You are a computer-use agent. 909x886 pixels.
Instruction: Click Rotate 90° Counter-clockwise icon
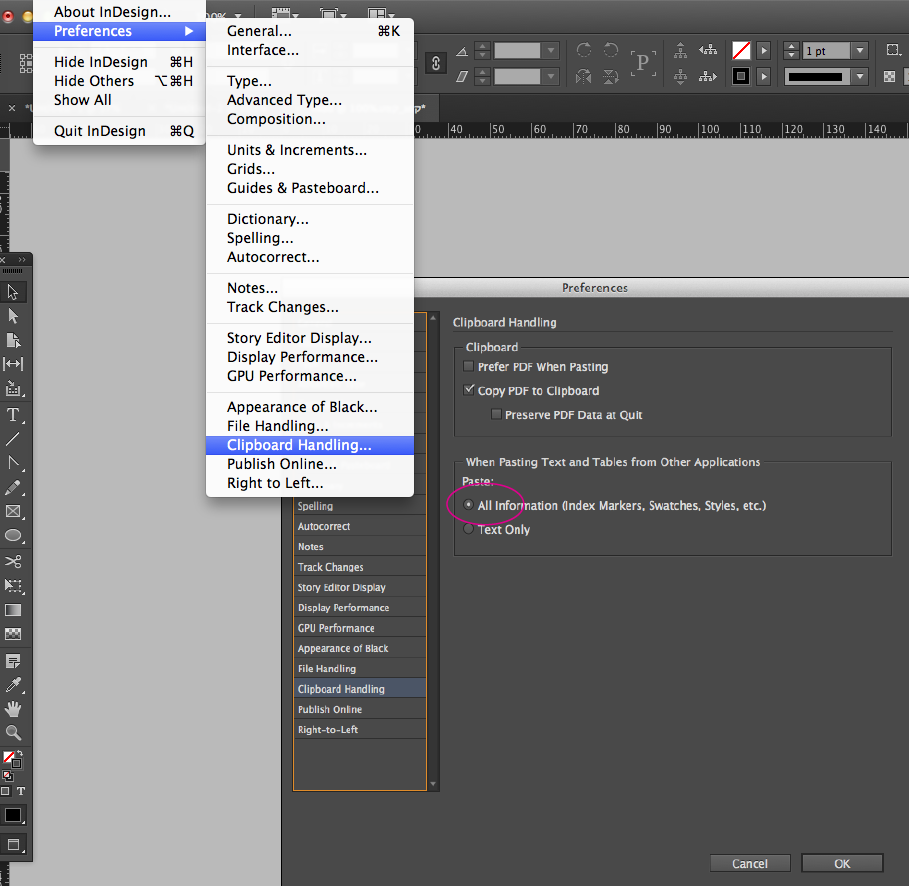click(611, 50)
